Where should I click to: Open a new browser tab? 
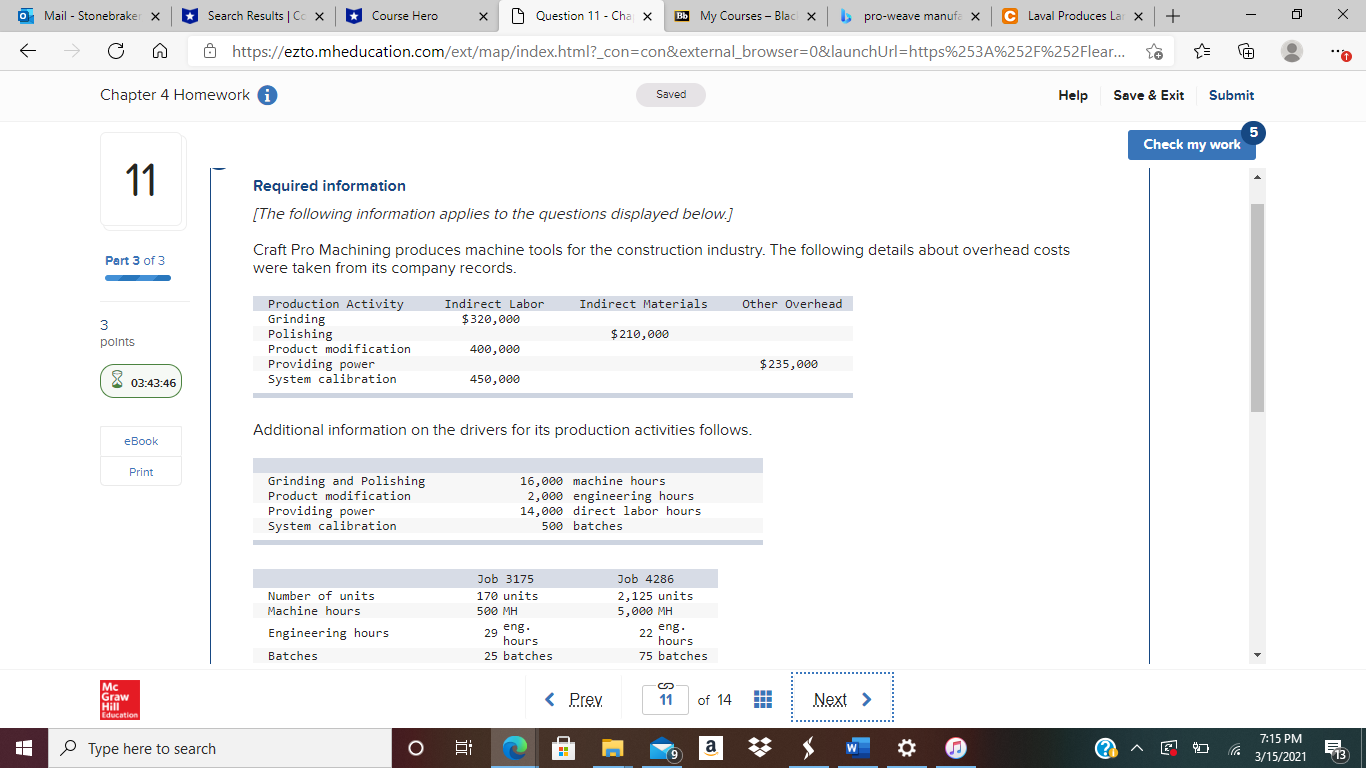pos(1173,16)
